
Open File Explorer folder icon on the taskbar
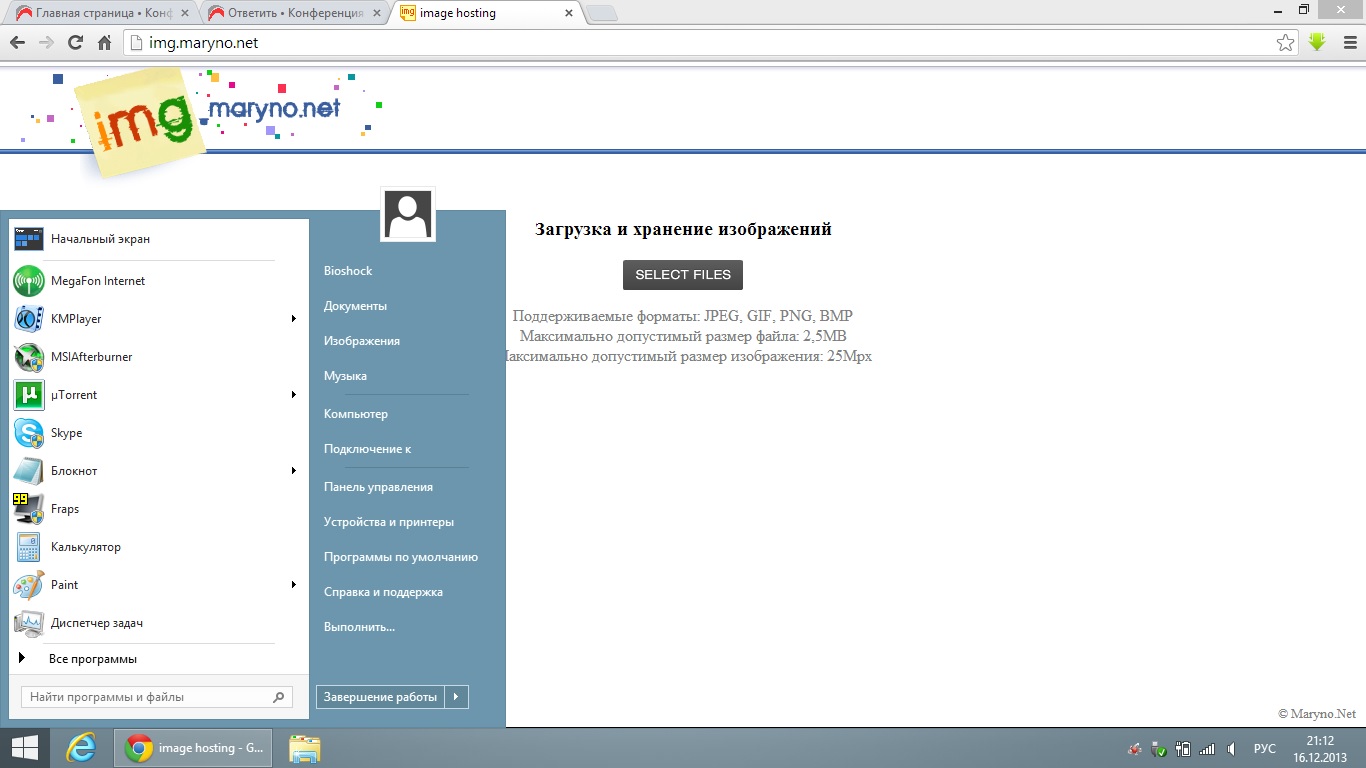tap(305, 748)
